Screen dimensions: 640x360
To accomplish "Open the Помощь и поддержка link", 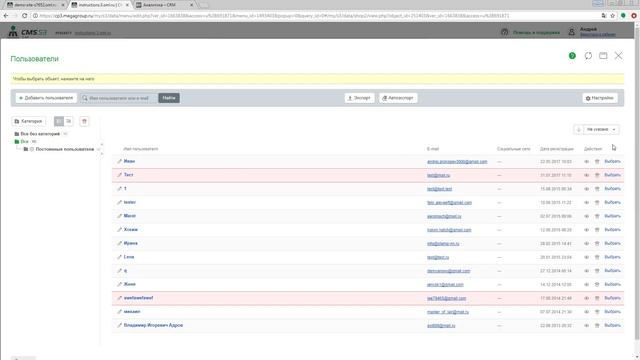I will pyautogui.click(x=536, y=32).
